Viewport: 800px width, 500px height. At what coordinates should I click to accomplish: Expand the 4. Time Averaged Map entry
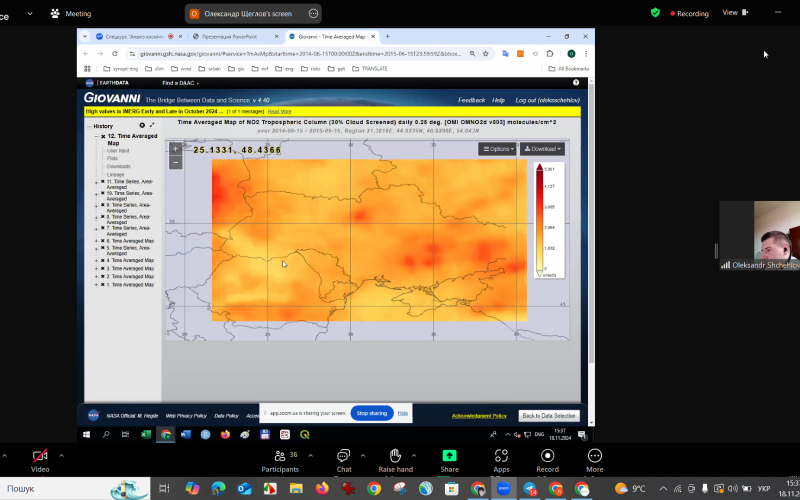(96, 260)
